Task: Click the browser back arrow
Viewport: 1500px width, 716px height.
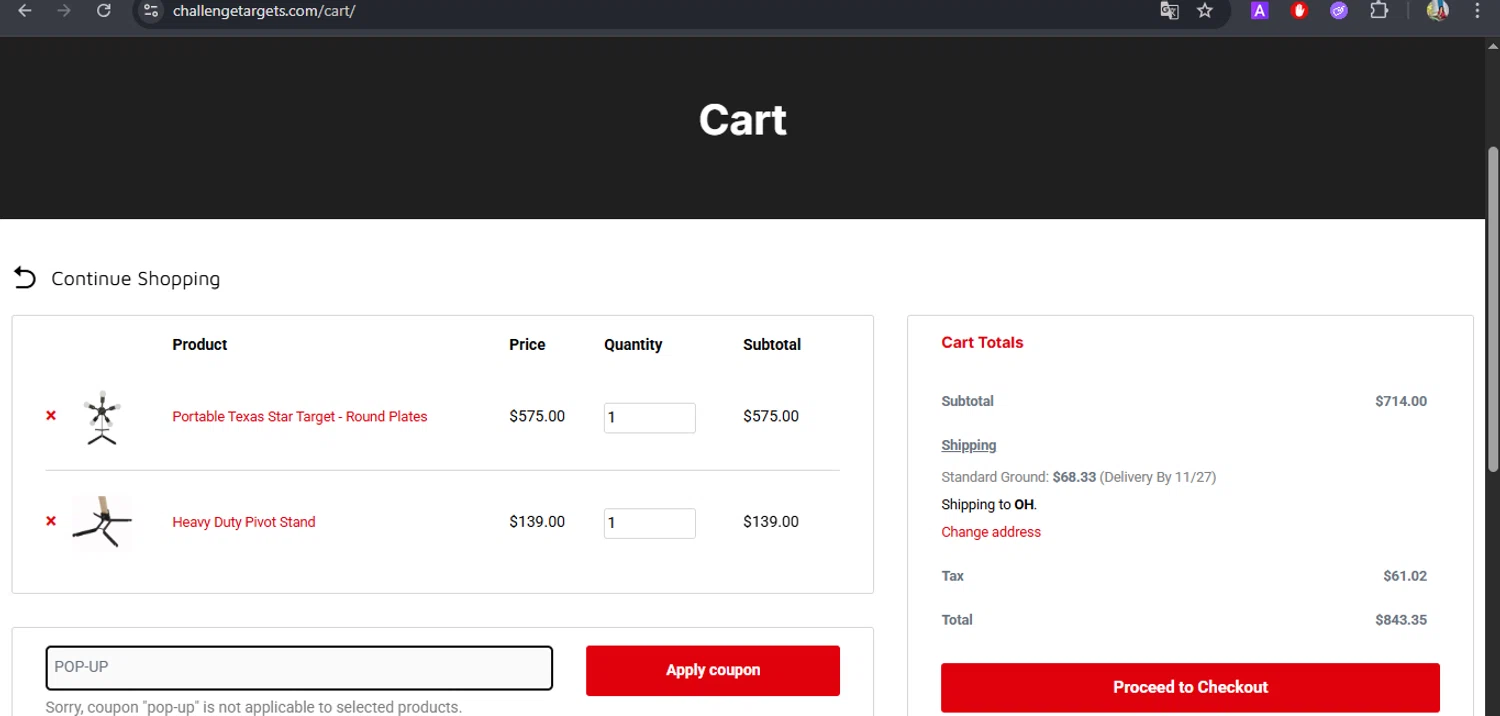Action: pos(25,11)
